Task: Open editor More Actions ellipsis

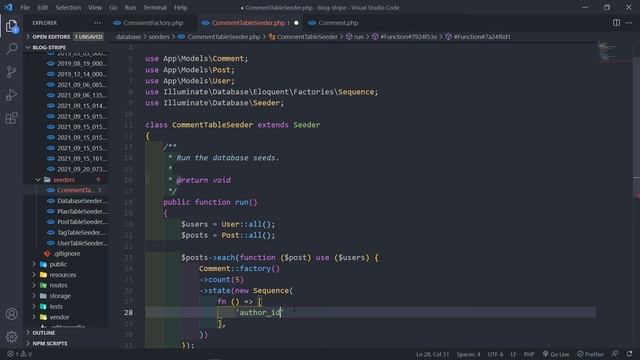Action: pyautogui.click(x=629, y=23)
